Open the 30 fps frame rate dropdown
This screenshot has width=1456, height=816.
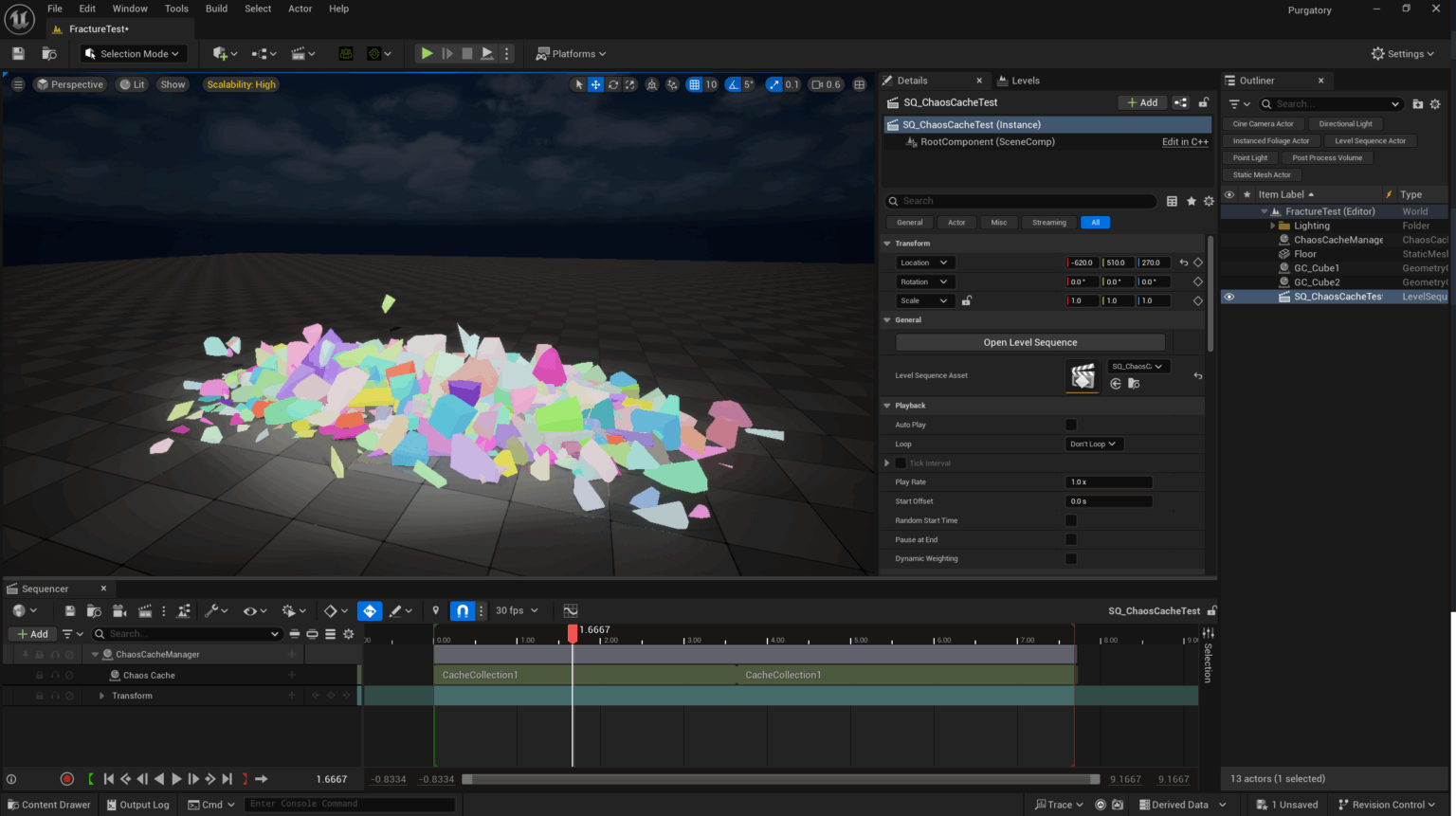point(517,610)
